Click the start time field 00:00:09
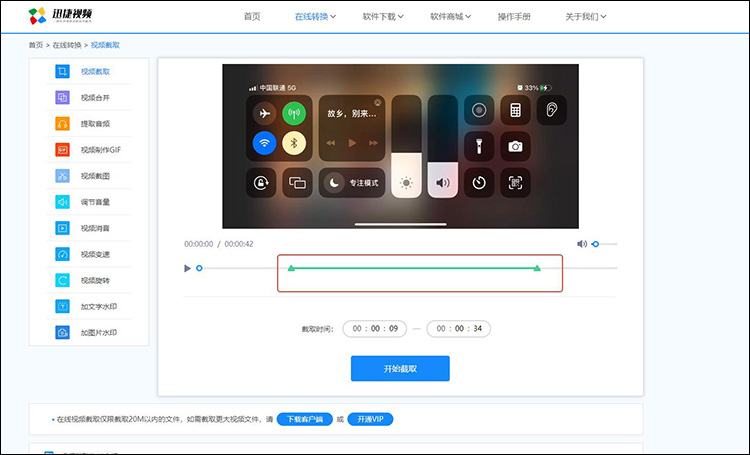 pyautogui.click(x=375, y=329)
